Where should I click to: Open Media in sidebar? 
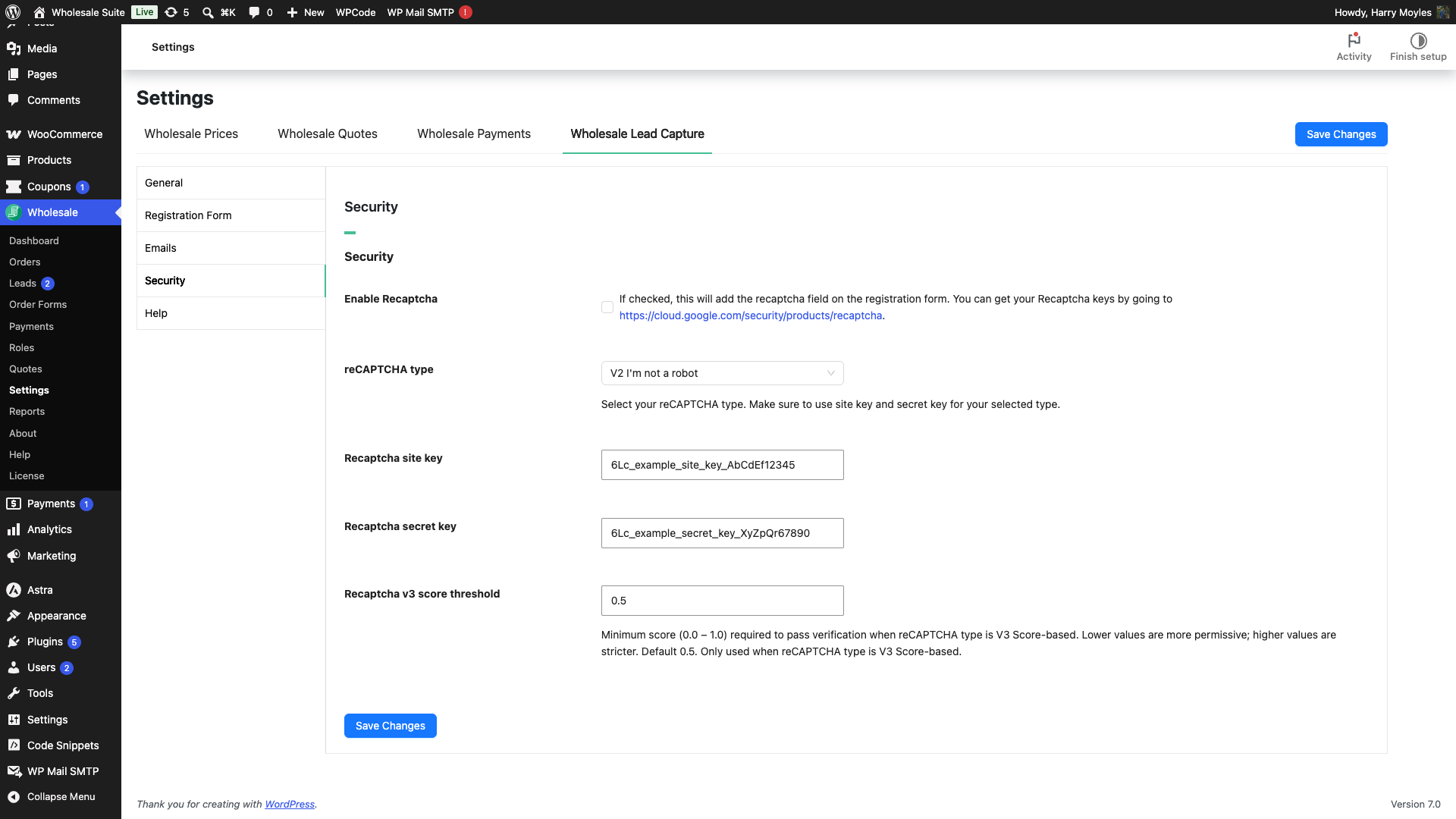tap(61, 49)
